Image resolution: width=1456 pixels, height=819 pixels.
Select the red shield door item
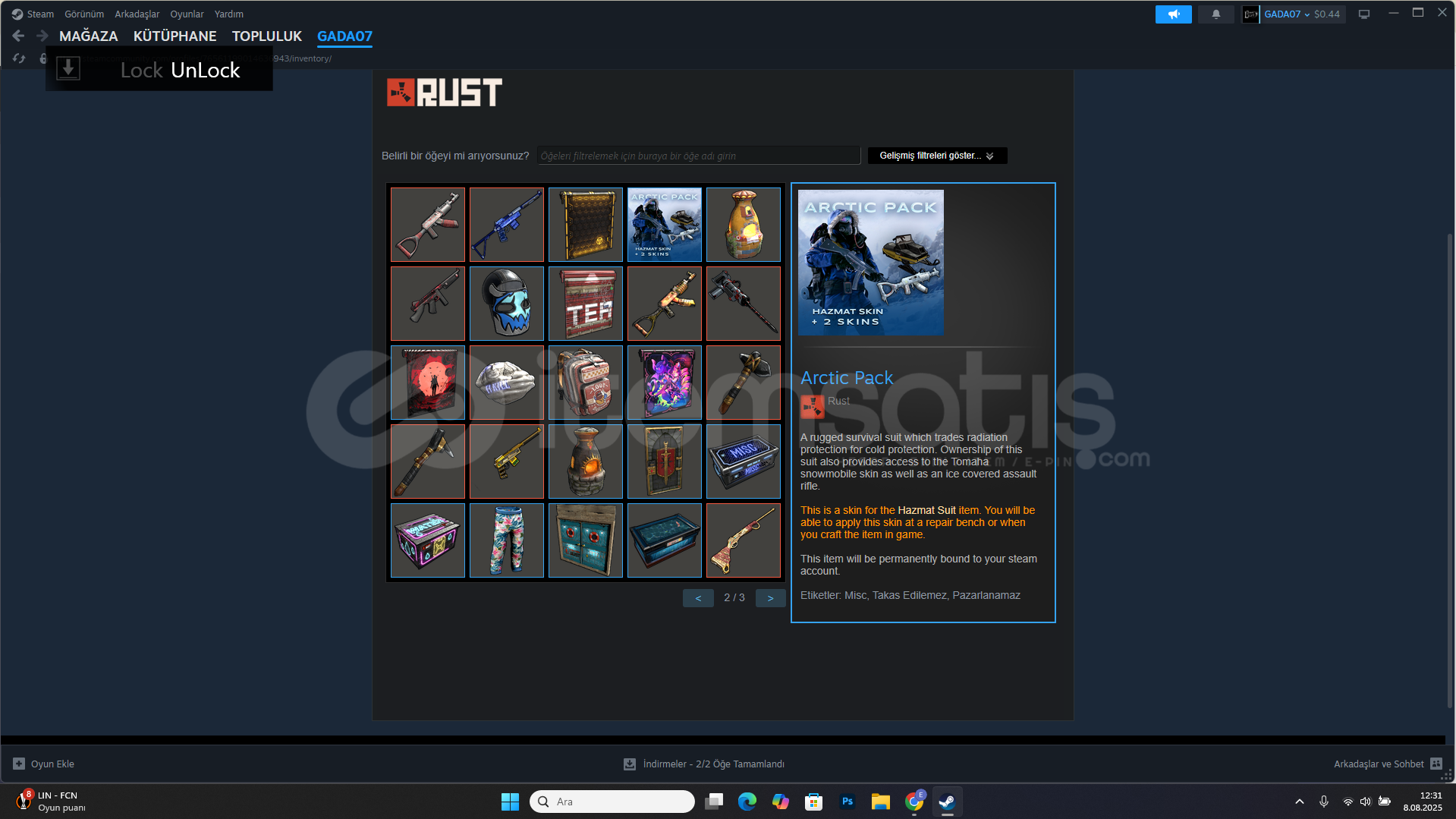pos(665,461)
